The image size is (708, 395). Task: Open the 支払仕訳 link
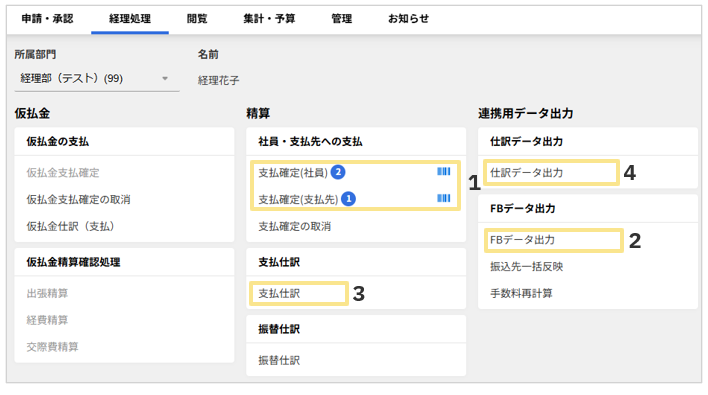pyautogui.click(x=279, y=293)
